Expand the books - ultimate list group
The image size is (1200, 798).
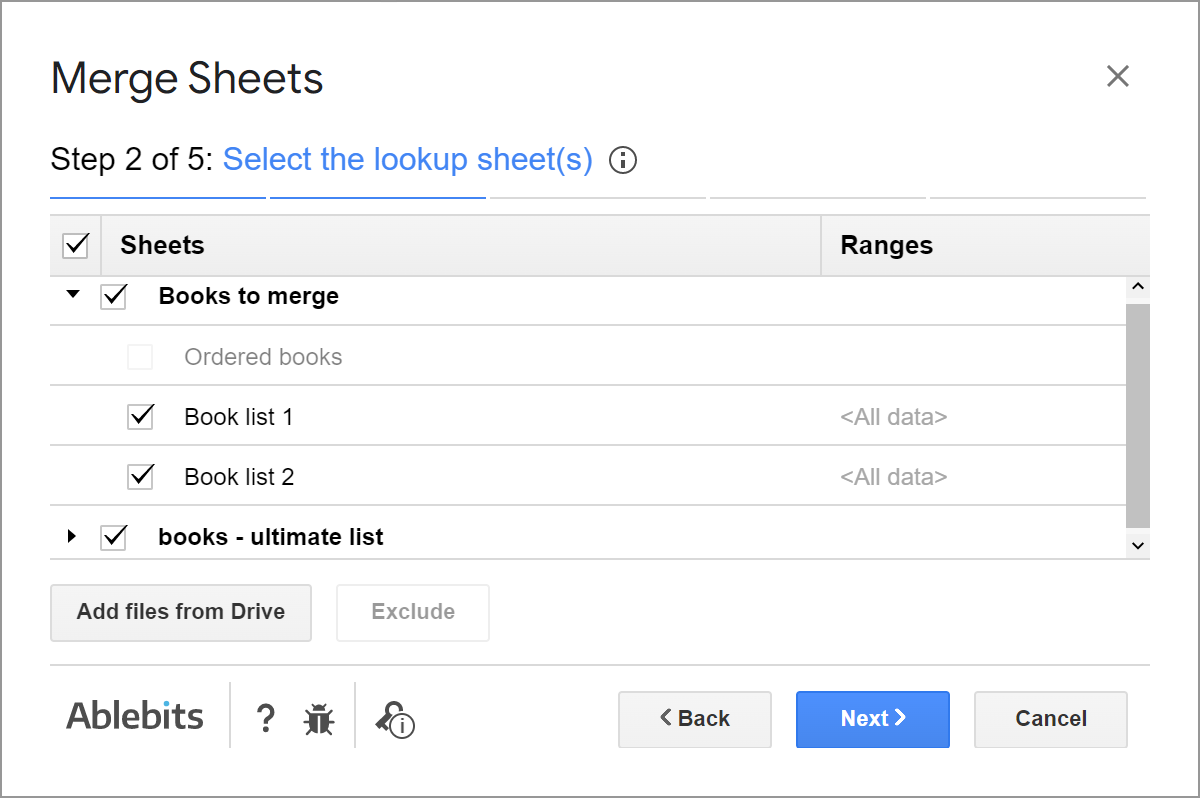click(71, 535)
